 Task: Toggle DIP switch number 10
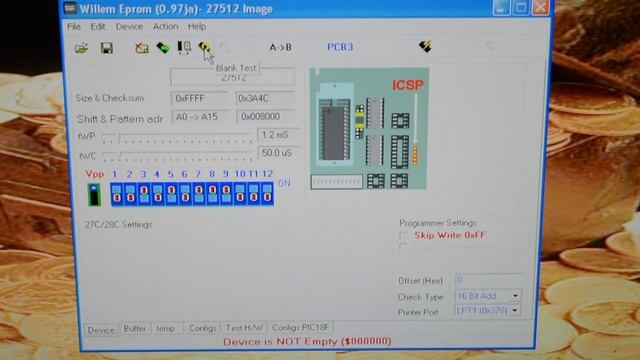(x=240, y=193)
